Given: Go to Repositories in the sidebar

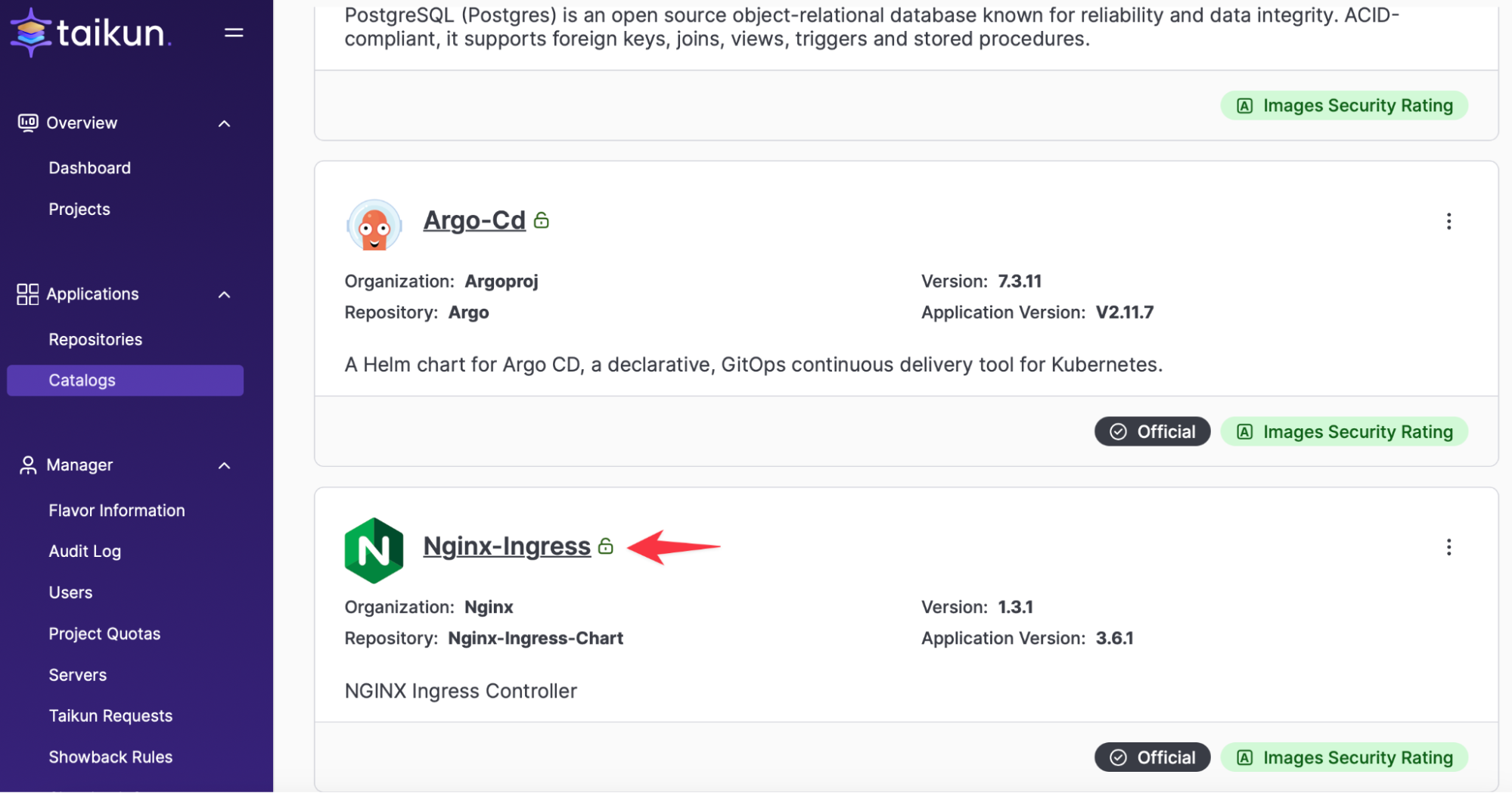Looking at the screenshot, I should click(x=95, y=339).
